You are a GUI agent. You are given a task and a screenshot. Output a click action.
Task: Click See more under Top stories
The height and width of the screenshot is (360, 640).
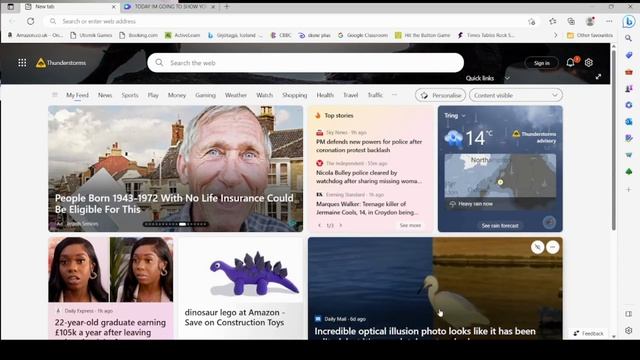pyautogui.click(x=410, y=225)
